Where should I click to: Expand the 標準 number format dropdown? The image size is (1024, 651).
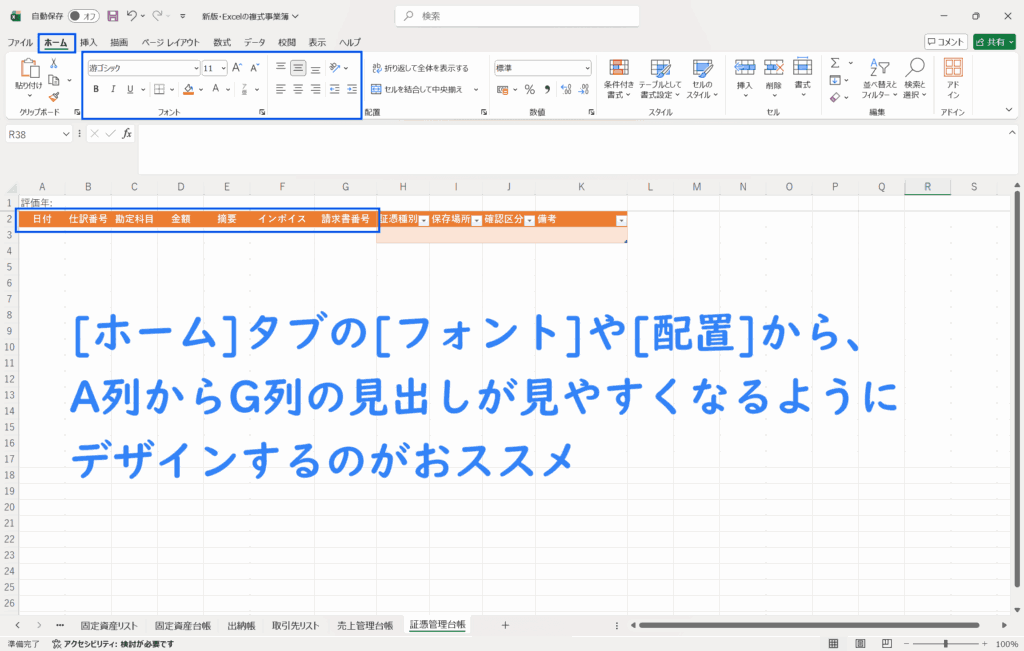(587, 68)
